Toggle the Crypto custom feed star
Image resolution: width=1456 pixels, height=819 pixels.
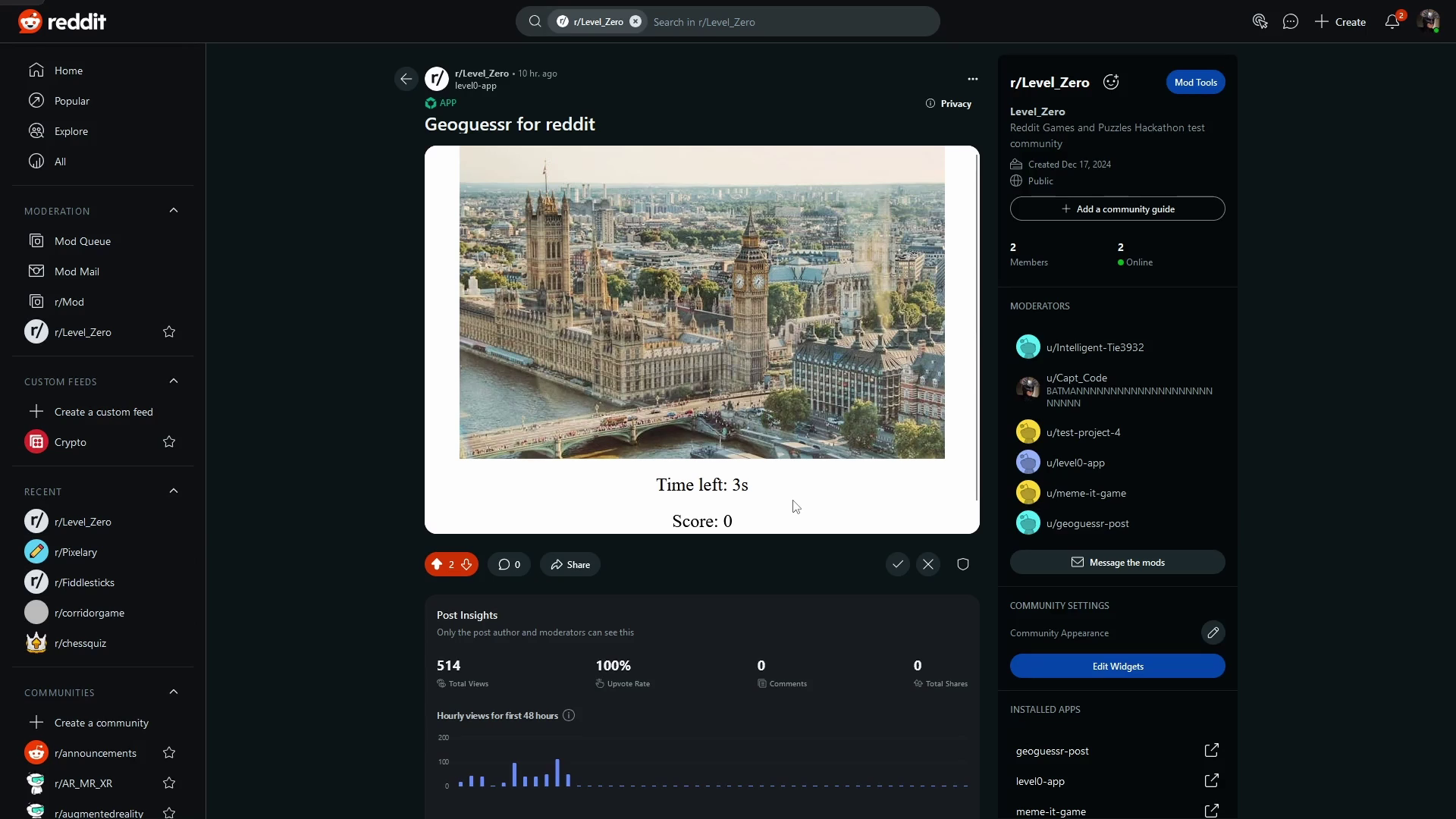tap(169, 442)
